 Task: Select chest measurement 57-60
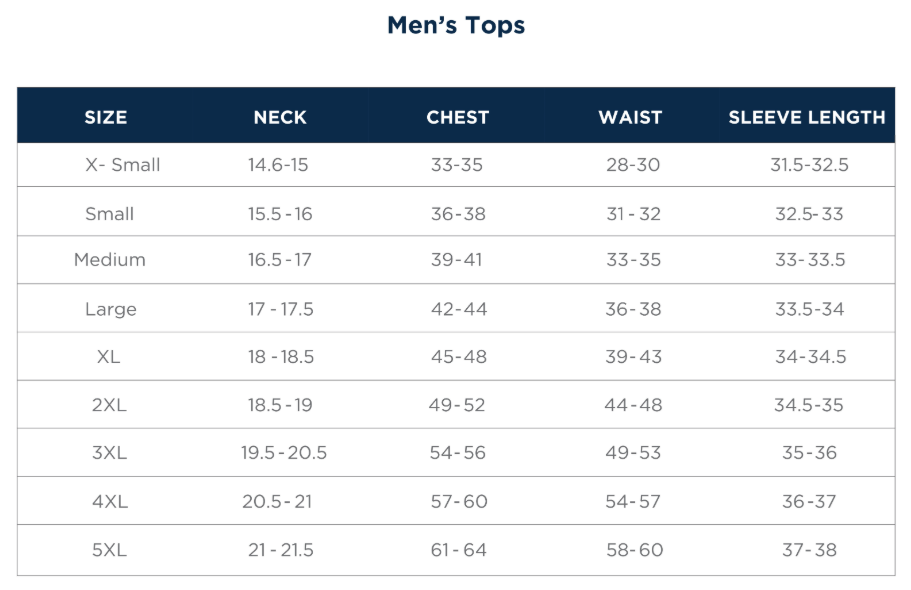(459, 501)
